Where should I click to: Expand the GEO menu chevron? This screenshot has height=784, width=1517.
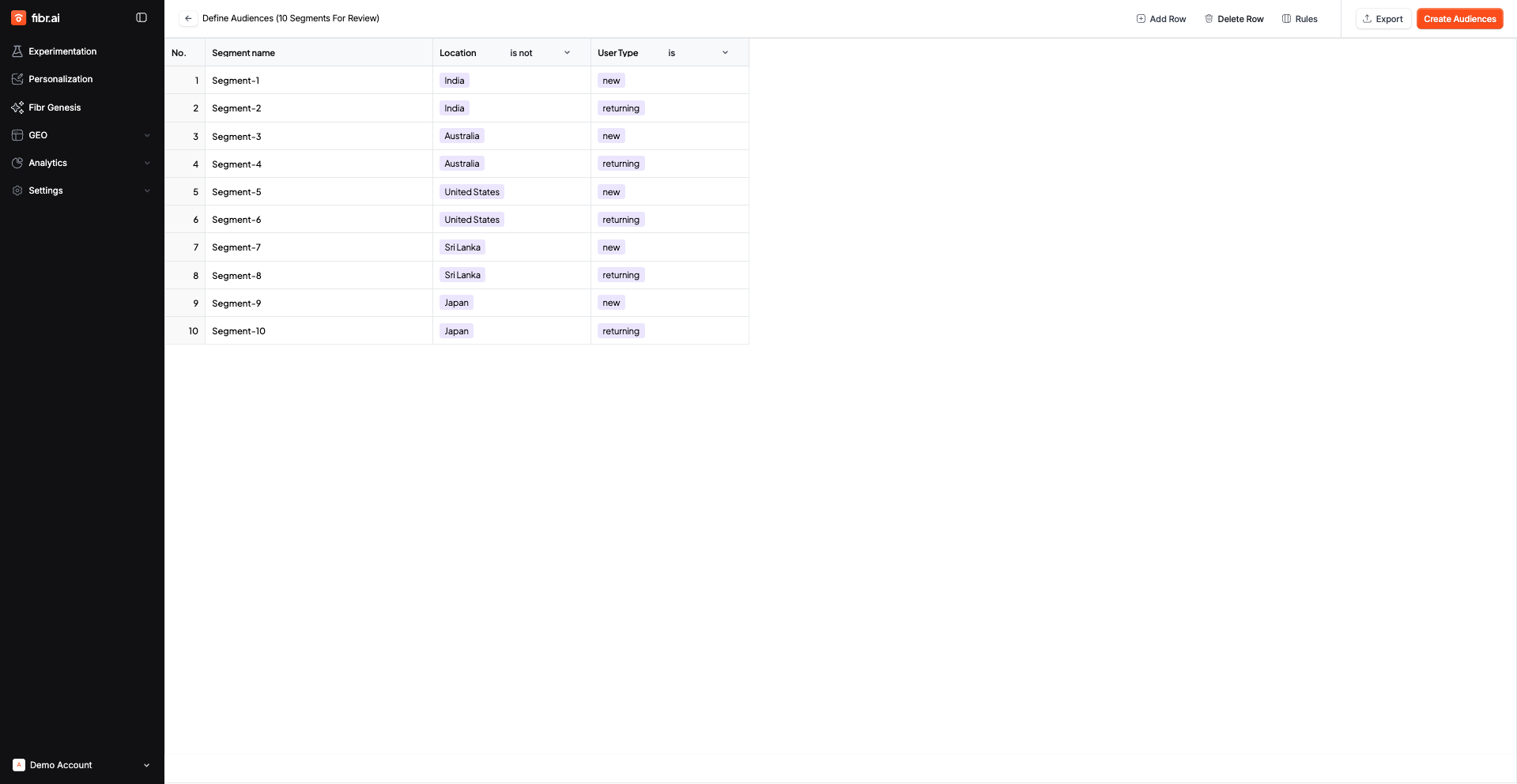pos(147,135)
